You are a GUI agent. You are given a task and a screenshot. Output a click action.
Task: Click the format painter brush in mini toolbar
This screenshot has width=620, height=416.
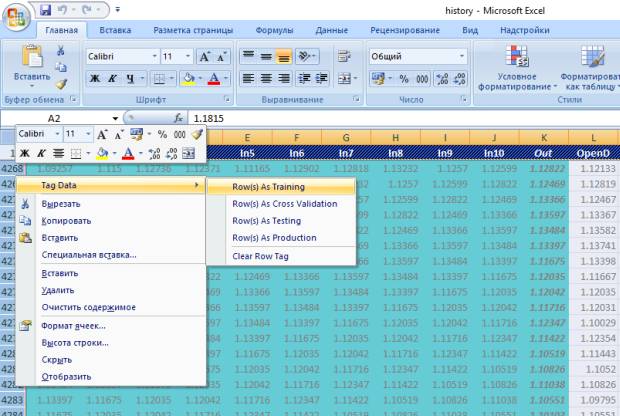pyautogui.click(x=197, y=134)
